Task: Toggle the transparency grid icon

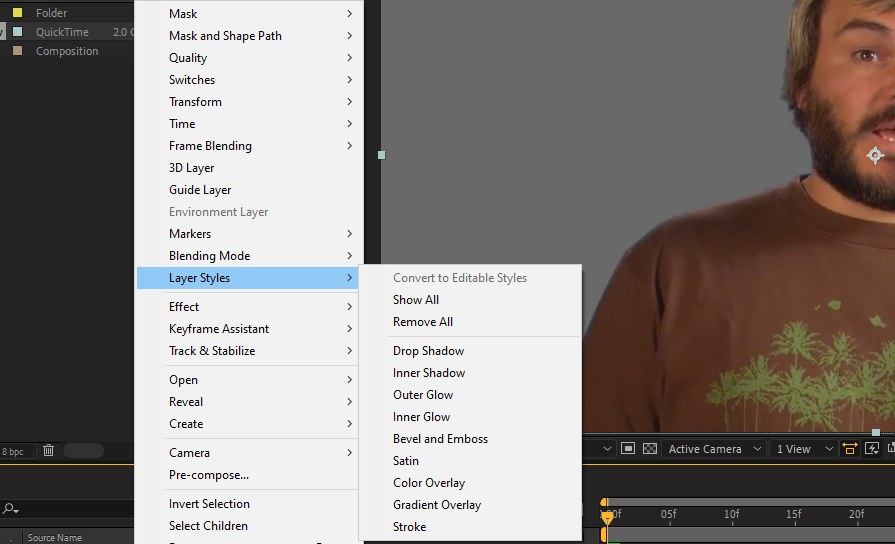Action: 650,449
